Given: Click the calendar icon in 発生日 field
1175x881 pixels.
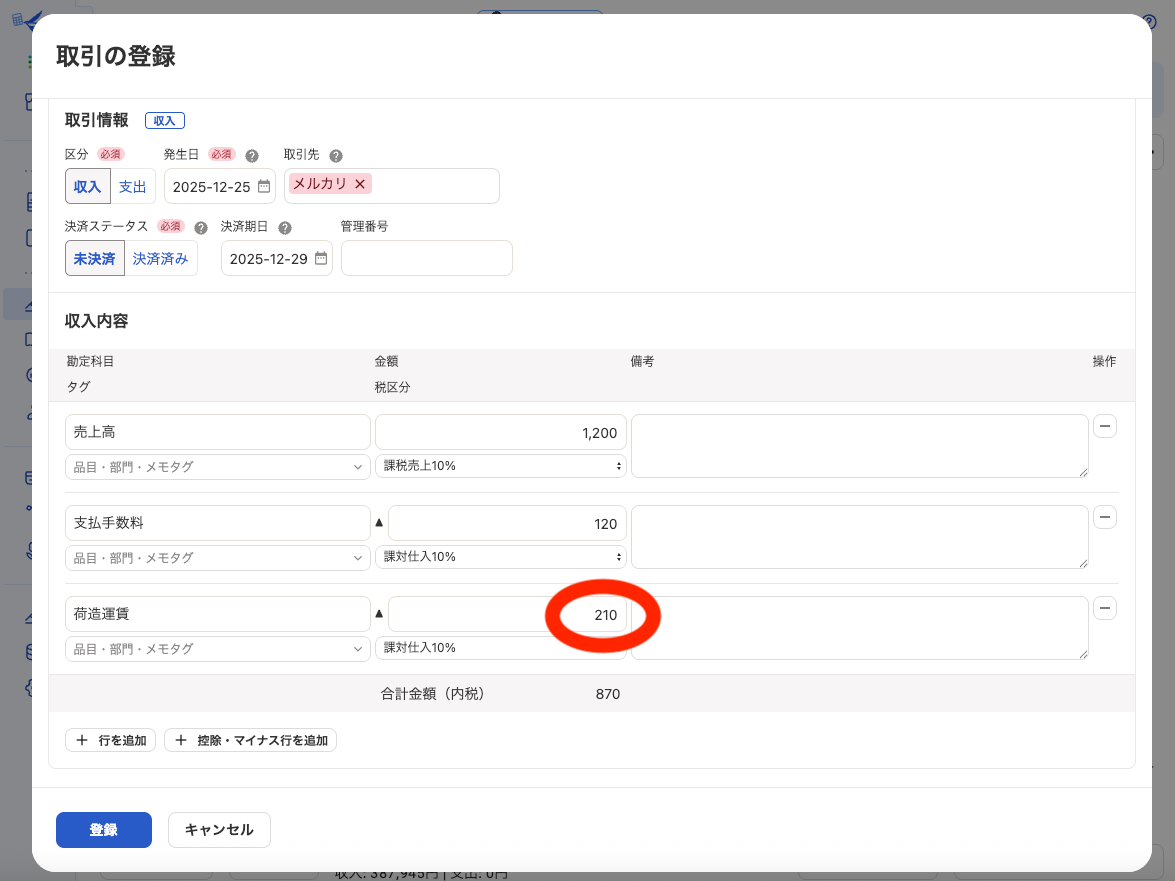Looking at the screenshot, I should [x=264, y=186].
